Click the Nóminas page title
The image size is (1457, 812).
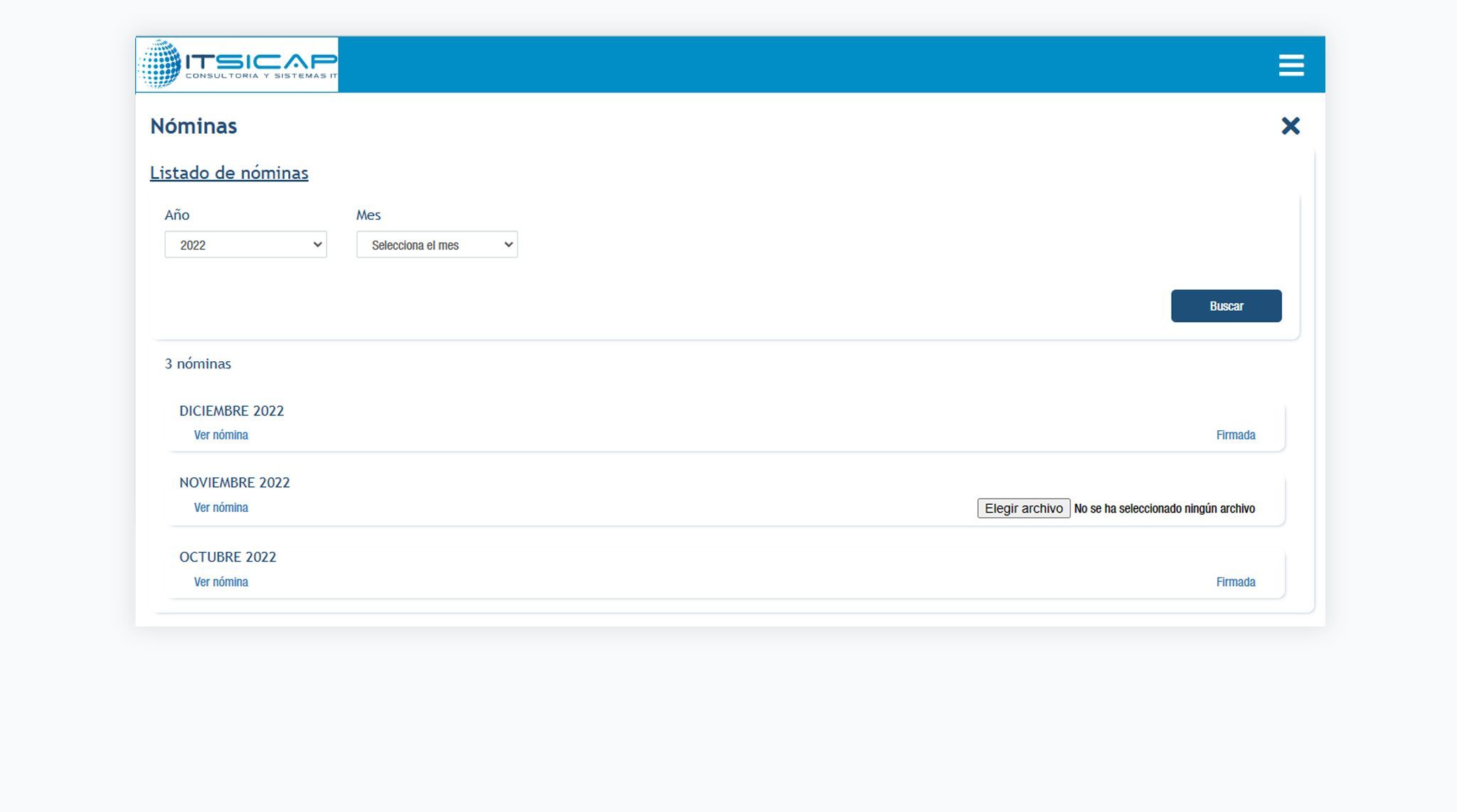pyautogui.click(x=194, y=126)
